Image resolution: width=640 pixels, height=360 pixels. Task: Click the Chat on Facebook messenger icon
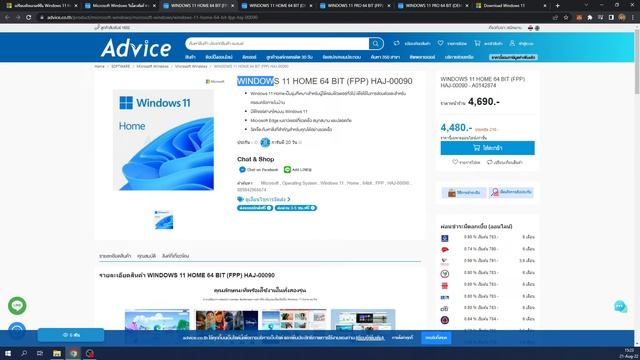point(242,169)
